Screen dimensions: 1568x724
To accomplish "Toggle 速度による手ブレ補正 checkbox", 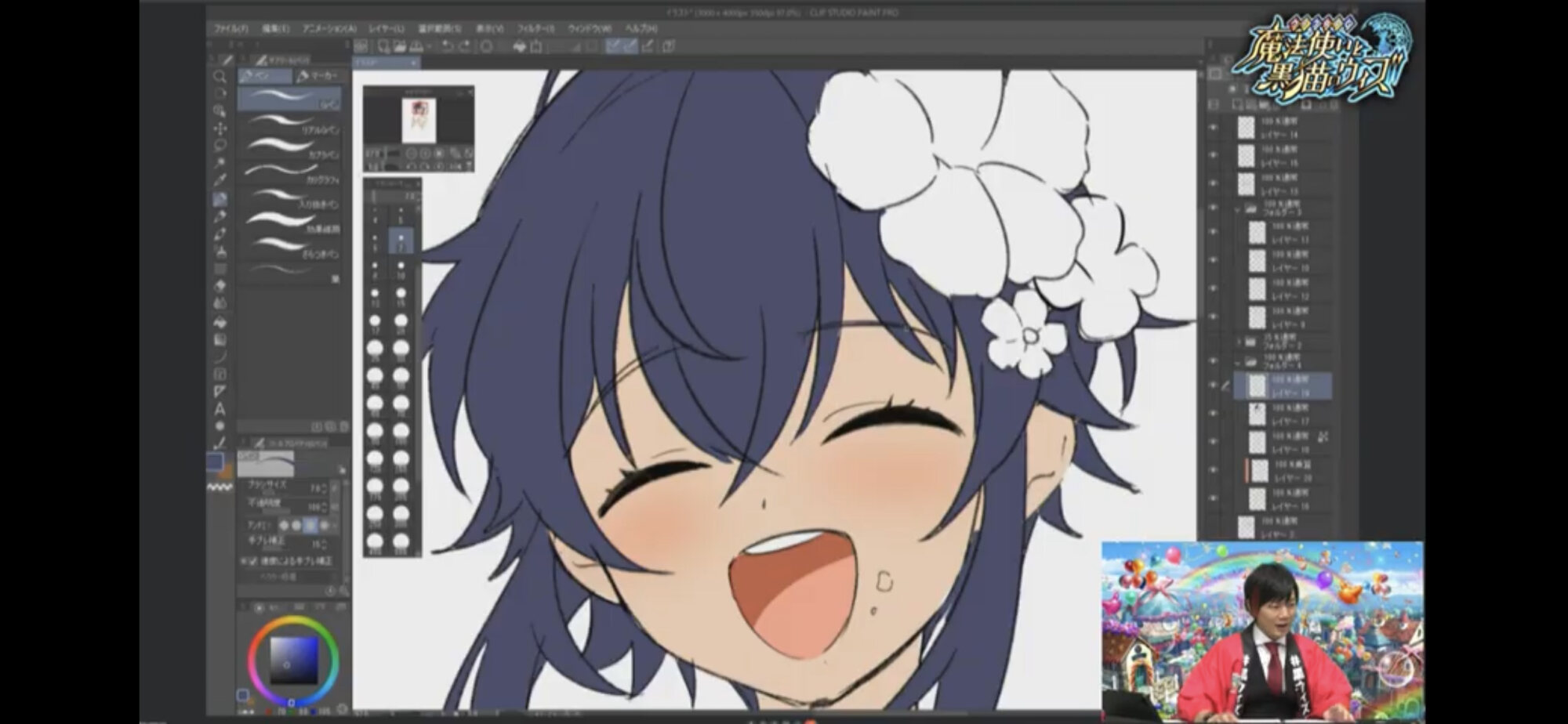I will tap(254, 561).
